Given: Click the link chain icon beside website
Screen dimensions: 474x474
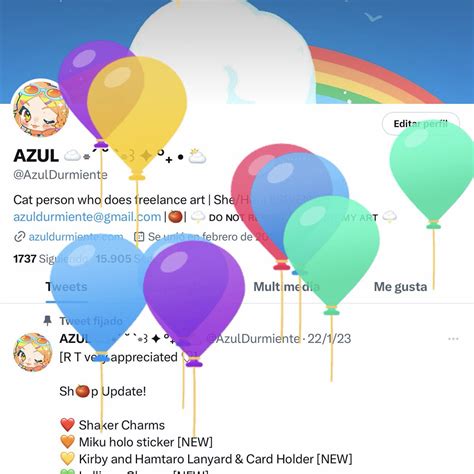Looking at the screenshot, I should tap(20, 237).
